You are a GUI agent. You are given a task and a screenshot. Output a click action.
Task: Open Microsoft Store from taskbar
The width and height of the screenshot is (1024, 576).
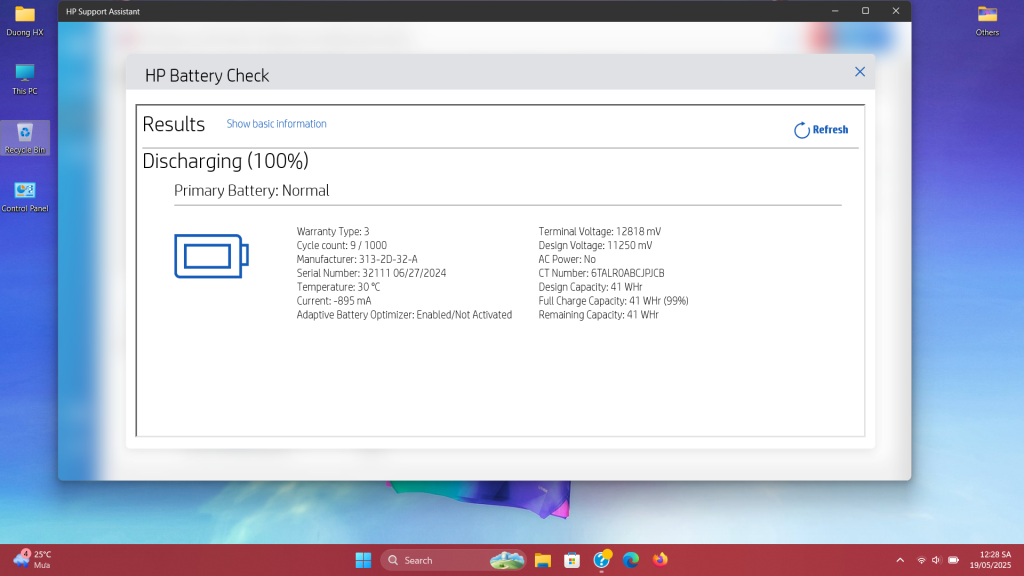click(x=572, y=560)
